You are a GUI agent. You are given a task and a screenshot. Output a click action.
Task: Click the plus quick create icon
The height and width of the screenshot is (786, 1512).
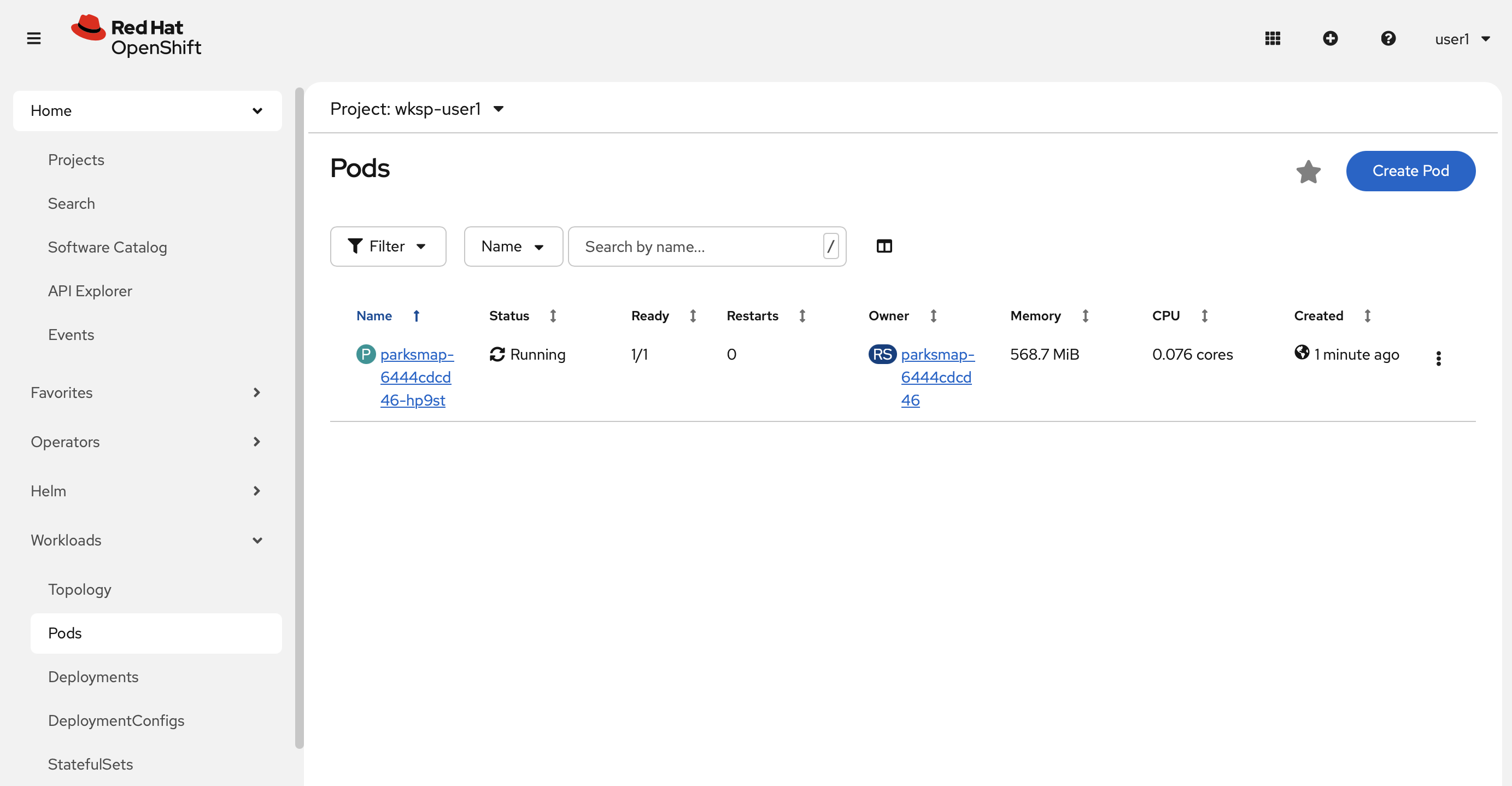pos(1329,39)
